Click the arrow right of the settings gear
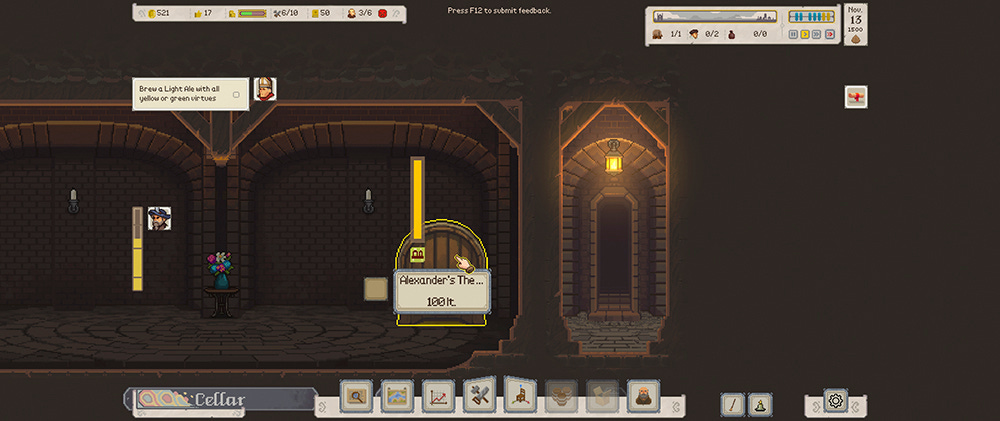The width and height of the screenshot is (1000, 421). 857,406
